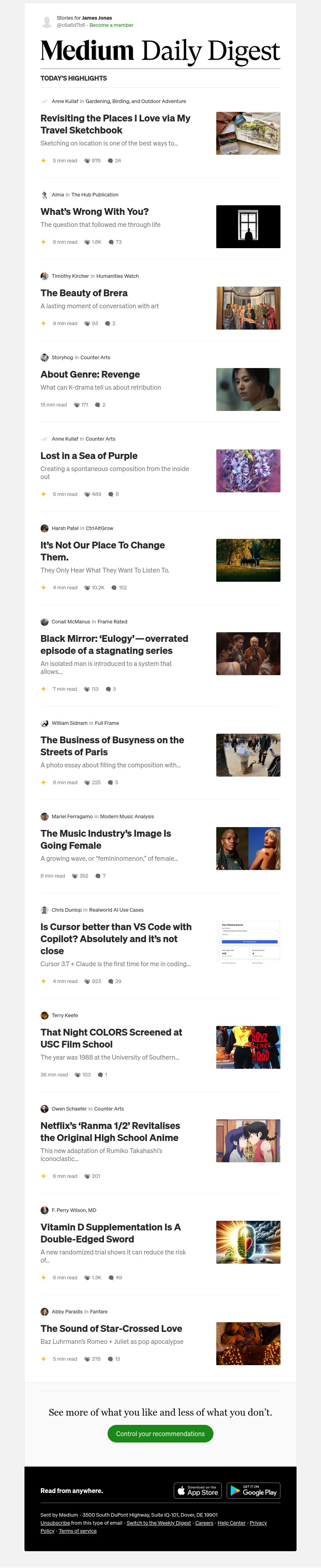
Task: Click the Paris street photo thumbnail
Action: click(248, 755)
